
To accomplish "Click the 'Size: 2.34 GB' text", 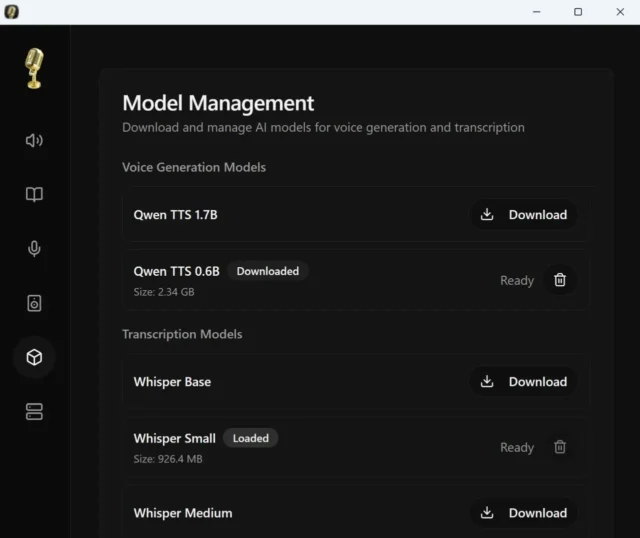I will click(x=164, y=292).
